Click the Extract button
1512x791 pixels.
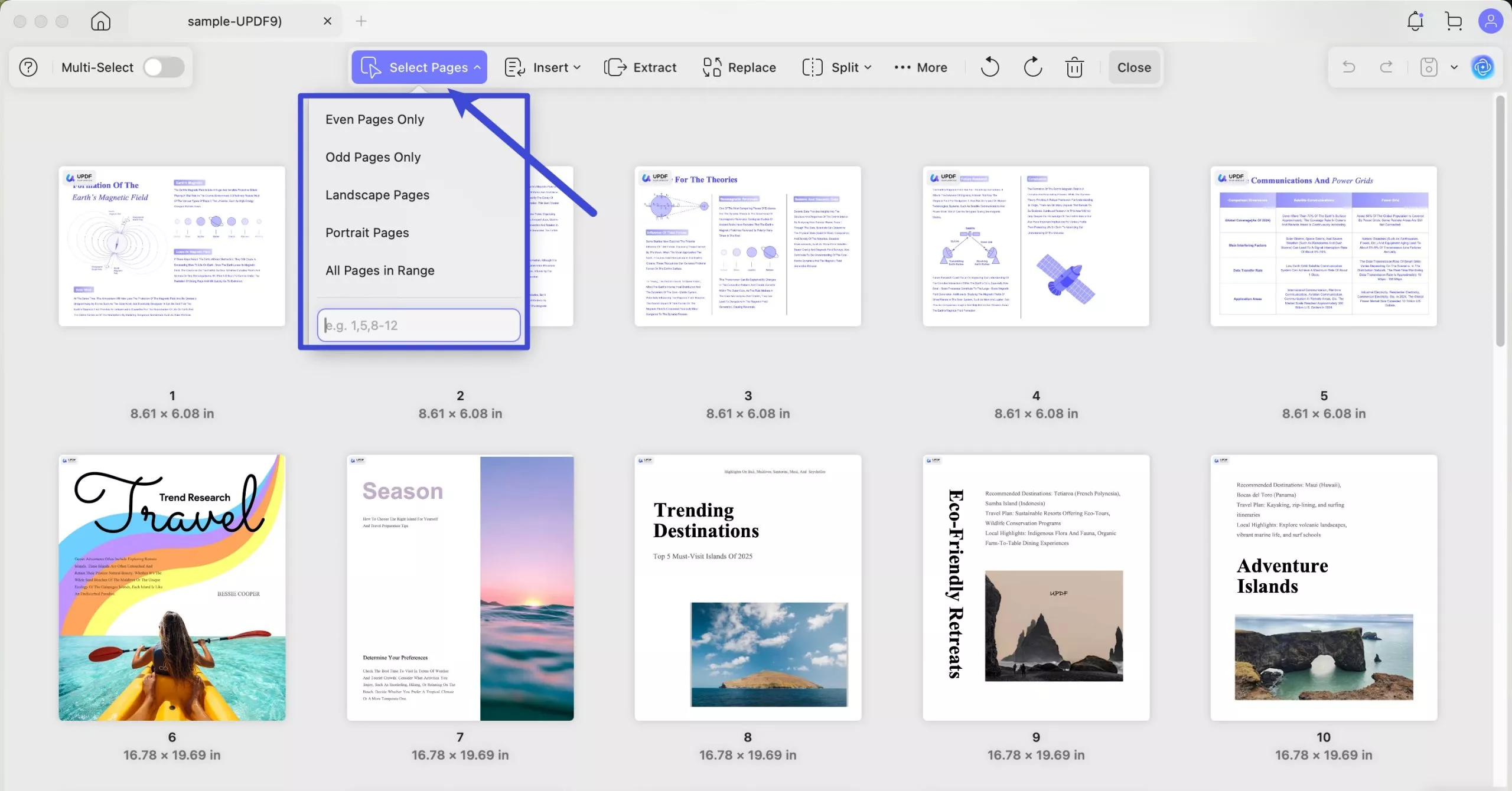click(x=640, y=67)
